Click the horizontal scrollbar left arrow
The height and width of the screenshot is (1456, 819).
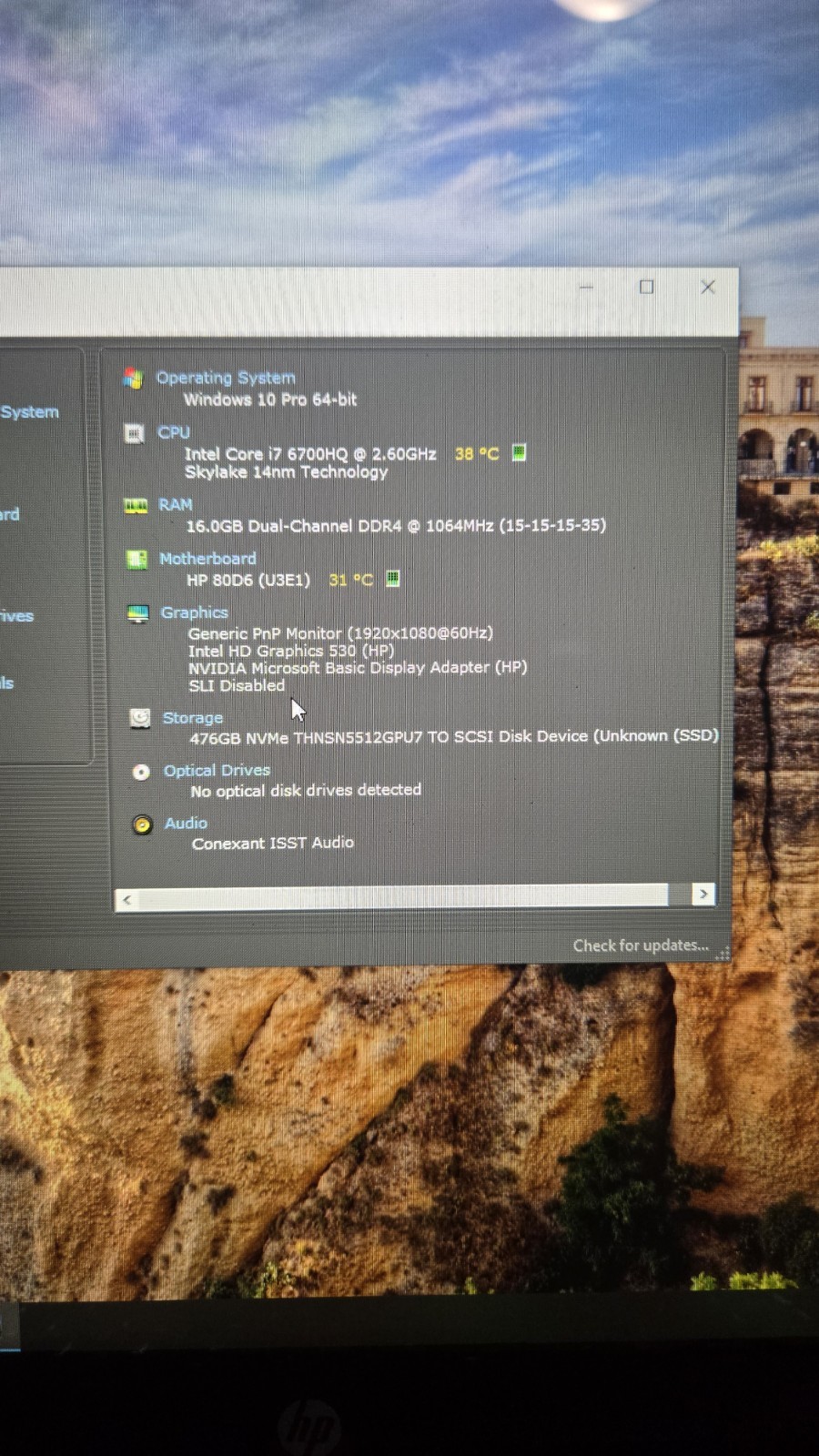(x=126, y=900)
